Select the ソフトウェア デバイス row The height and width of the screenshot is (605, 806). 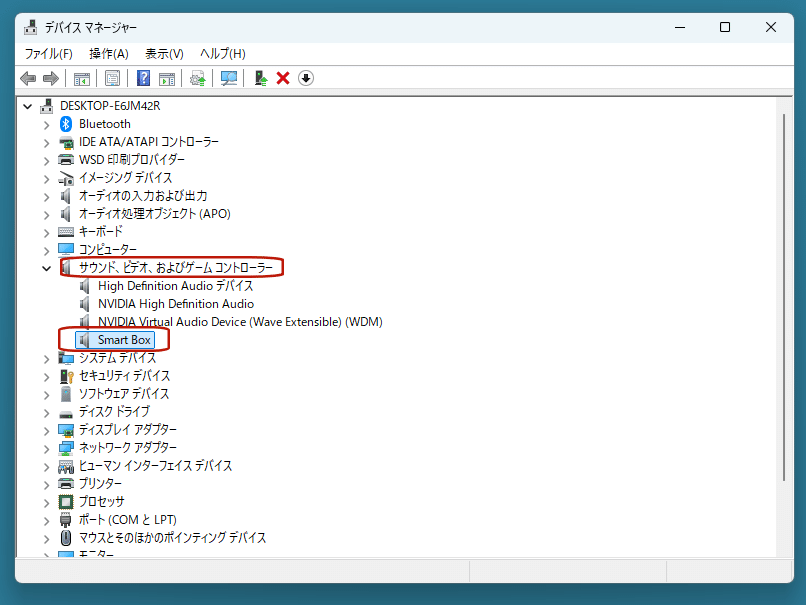click(x=124, y=394)
